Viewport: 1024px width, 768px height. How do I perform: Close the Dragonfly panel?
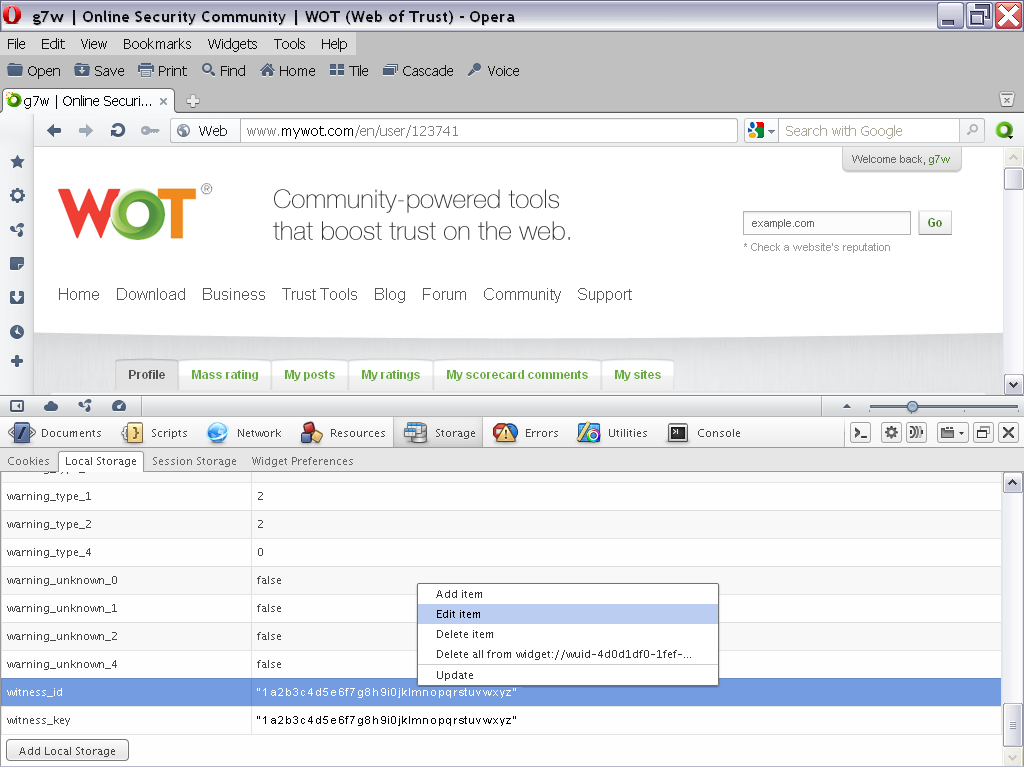[x=1008, y=432]
